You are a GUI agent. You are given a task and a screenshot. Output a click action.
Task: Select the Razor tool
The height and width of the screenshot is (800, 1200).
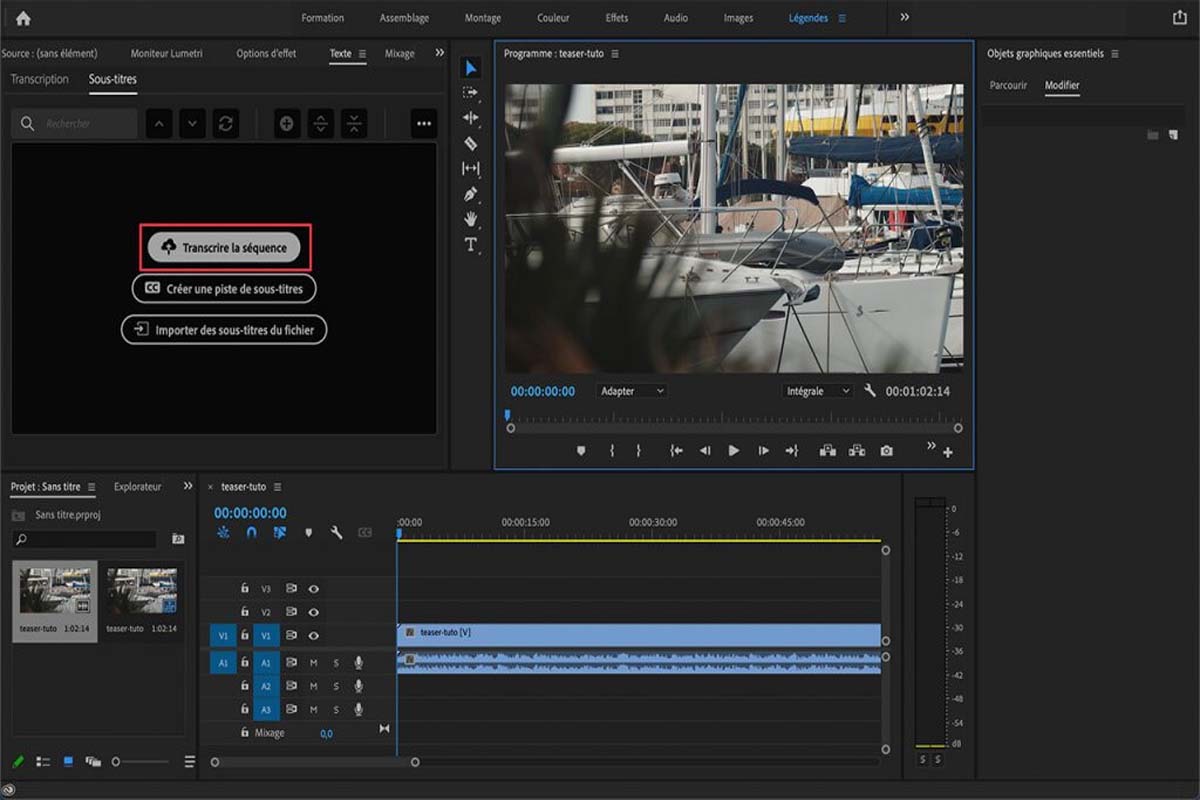click(471, 143)
